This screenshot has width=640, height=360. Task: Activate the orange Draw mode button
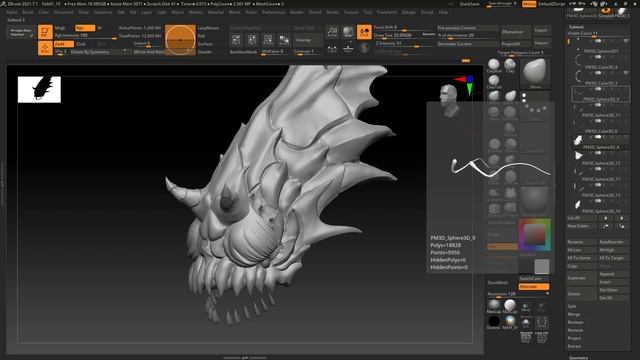45,48
